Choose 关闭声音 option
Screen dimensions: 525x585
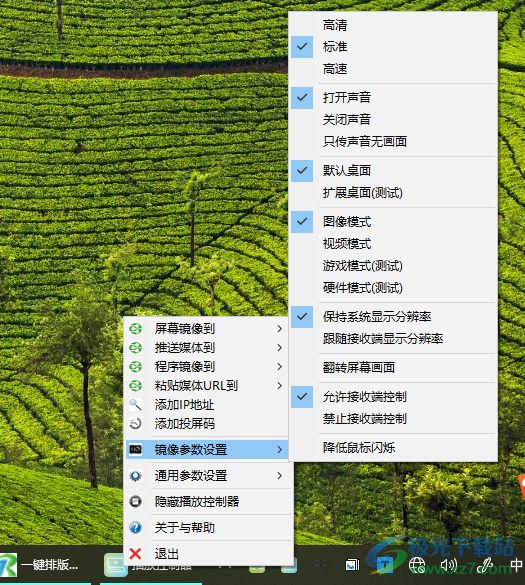[x=393, y=119]
